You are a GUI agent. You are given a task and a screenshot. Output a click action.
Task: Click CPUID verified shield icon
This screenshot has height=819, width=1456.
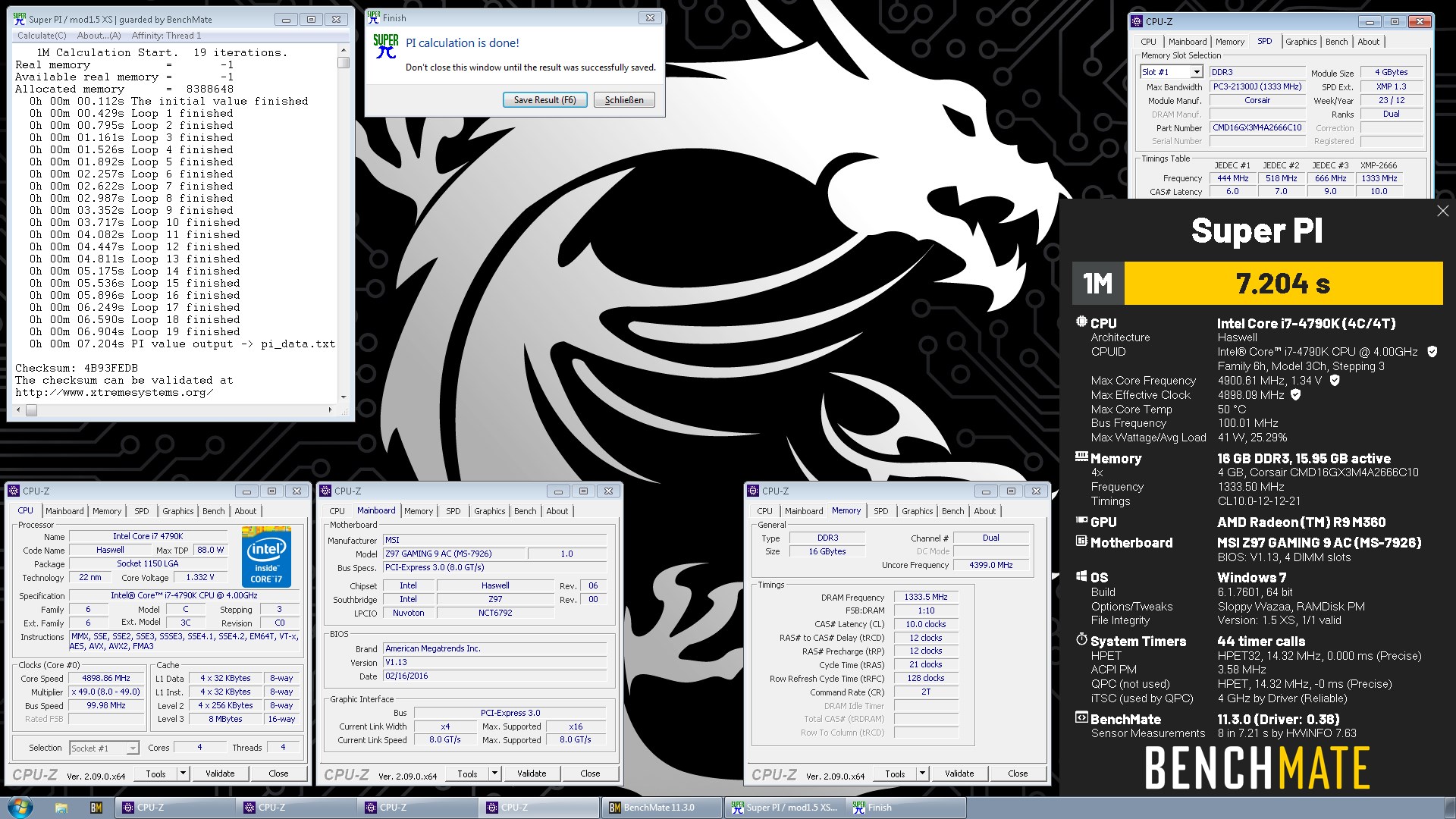tap(1432, 352)
